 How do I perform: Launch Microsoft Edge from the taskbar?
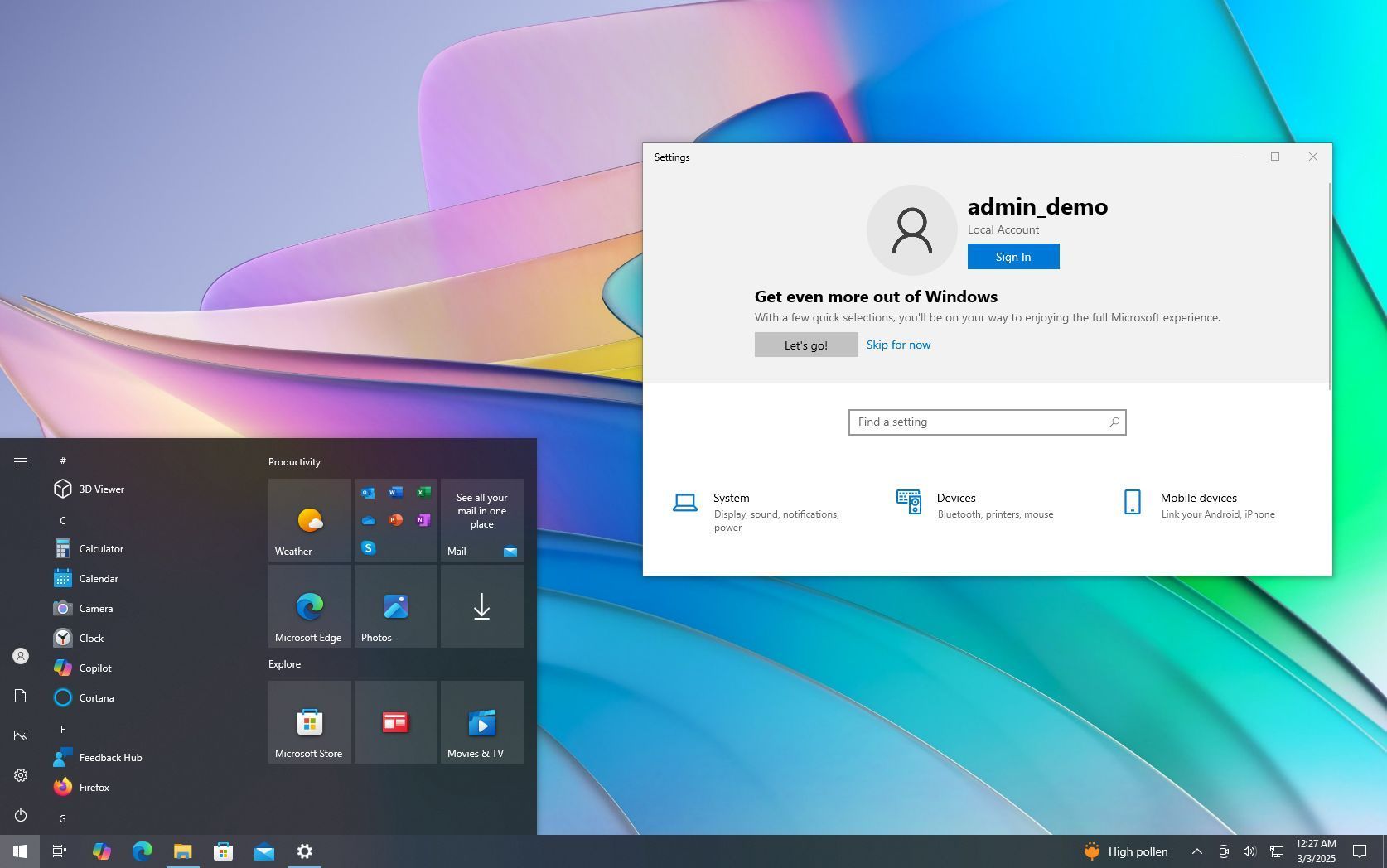coord(142,851)
